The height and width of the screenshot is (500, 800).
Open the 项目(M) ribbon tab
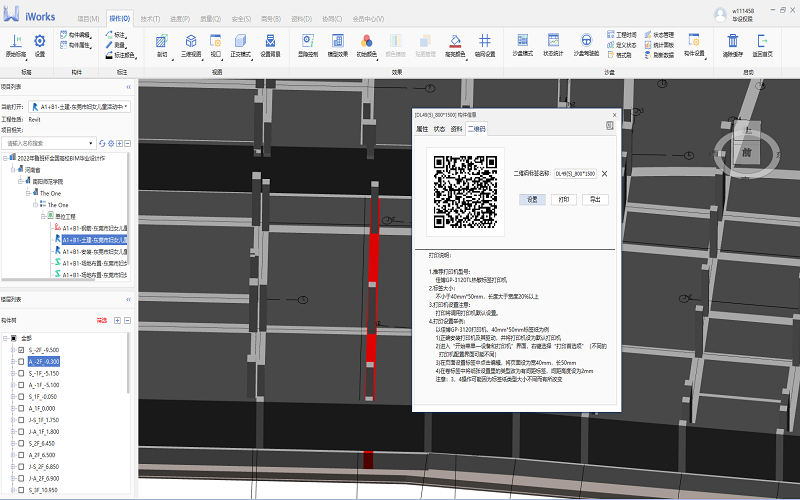(88, 19)
